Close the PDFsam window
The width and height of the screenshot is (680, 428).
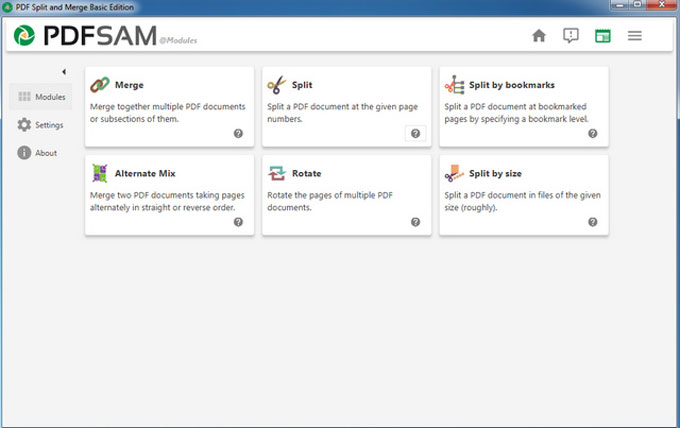pos(661,5)
